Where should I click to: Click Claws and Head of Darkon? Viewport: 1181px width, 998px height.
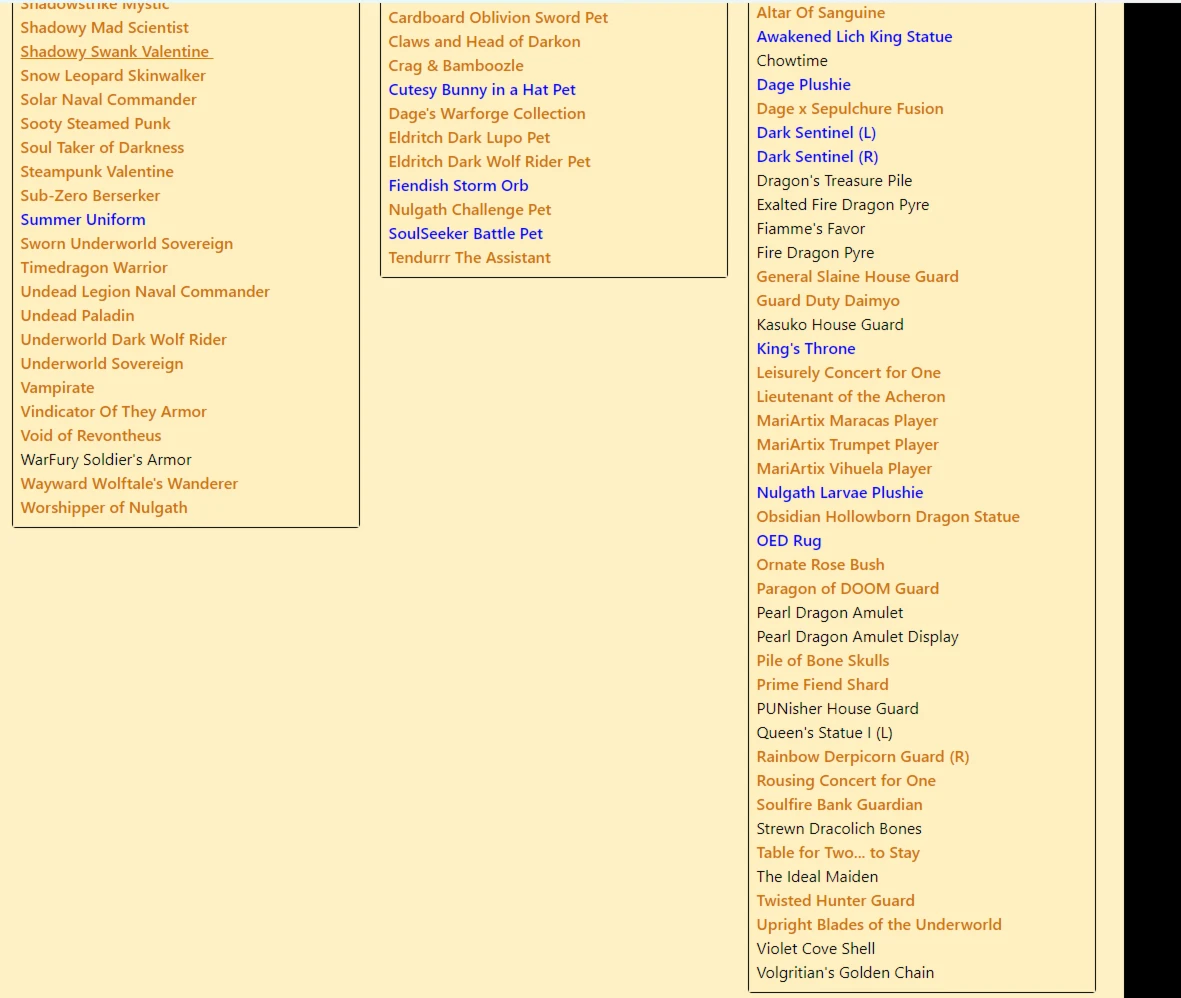pyautogui.click(x=484, y=42)
